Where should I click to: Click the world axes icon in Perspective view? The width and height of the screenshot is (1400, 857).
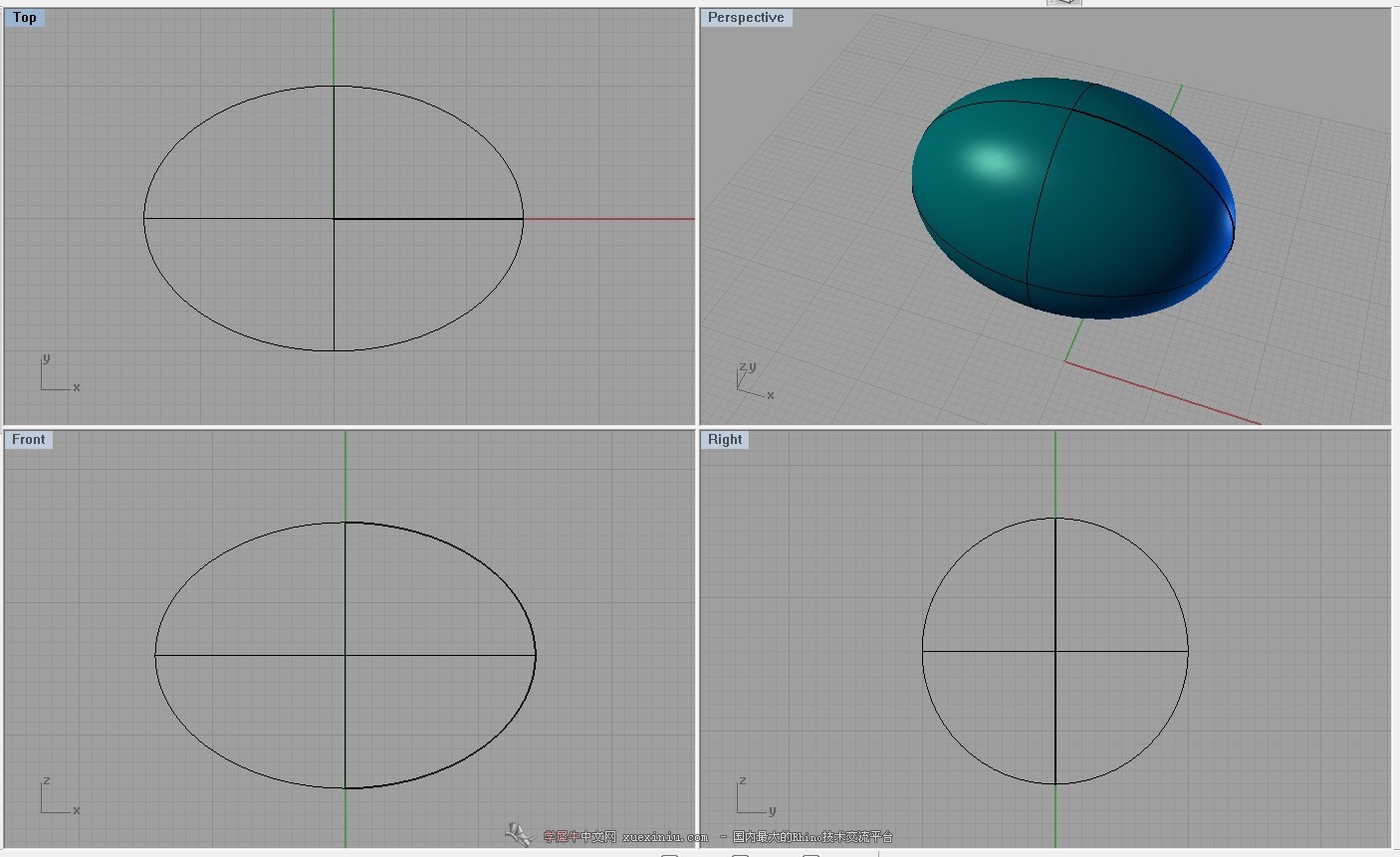click(x=755, y=381)
